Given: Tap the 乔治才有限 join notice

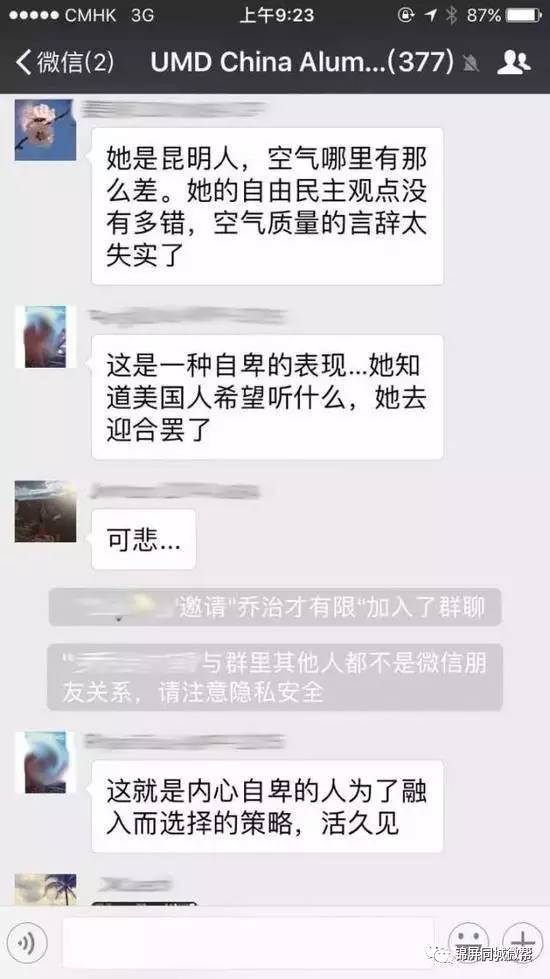Looking at the screenshot, I should click(x=275, y=607).
